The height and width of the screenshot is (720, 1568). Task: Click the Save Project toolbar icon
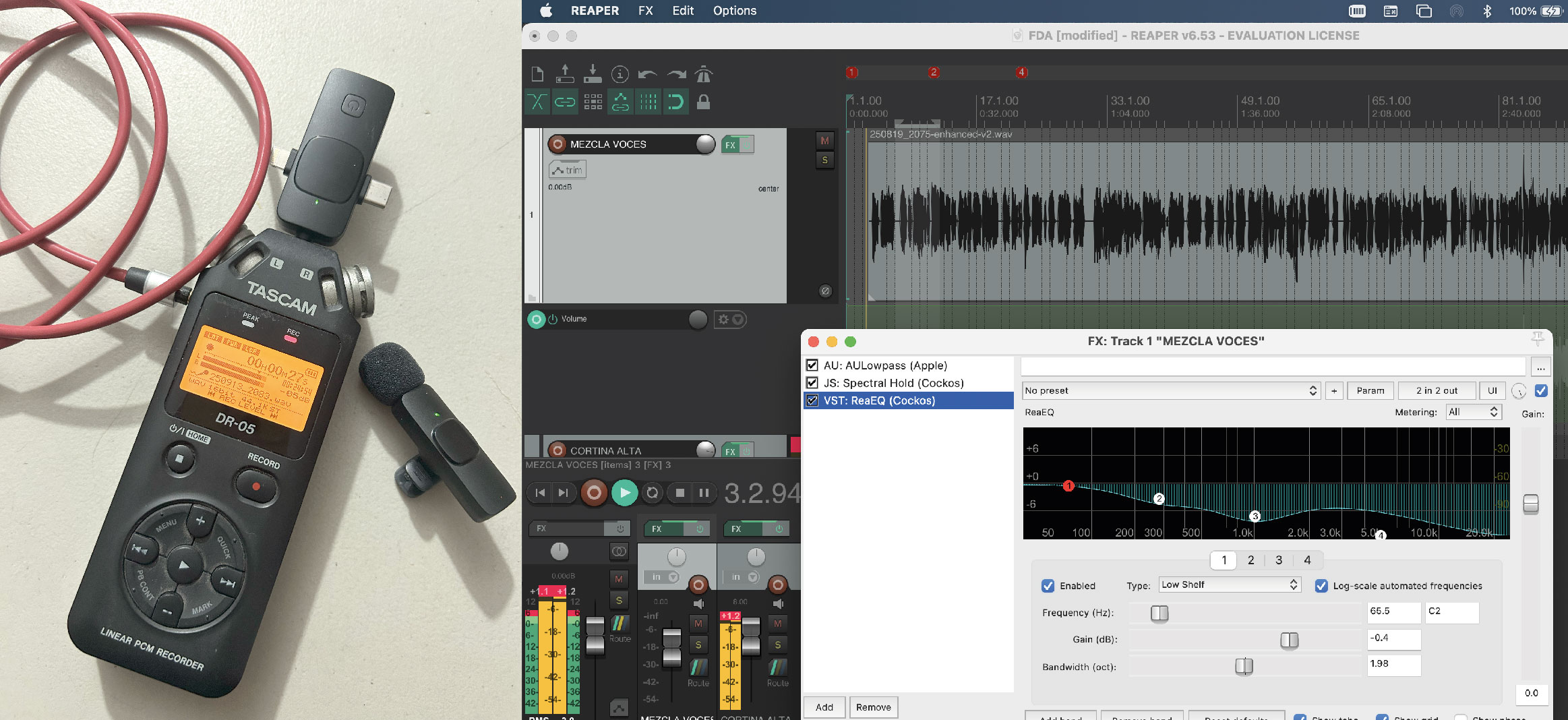tap(593, 74)
